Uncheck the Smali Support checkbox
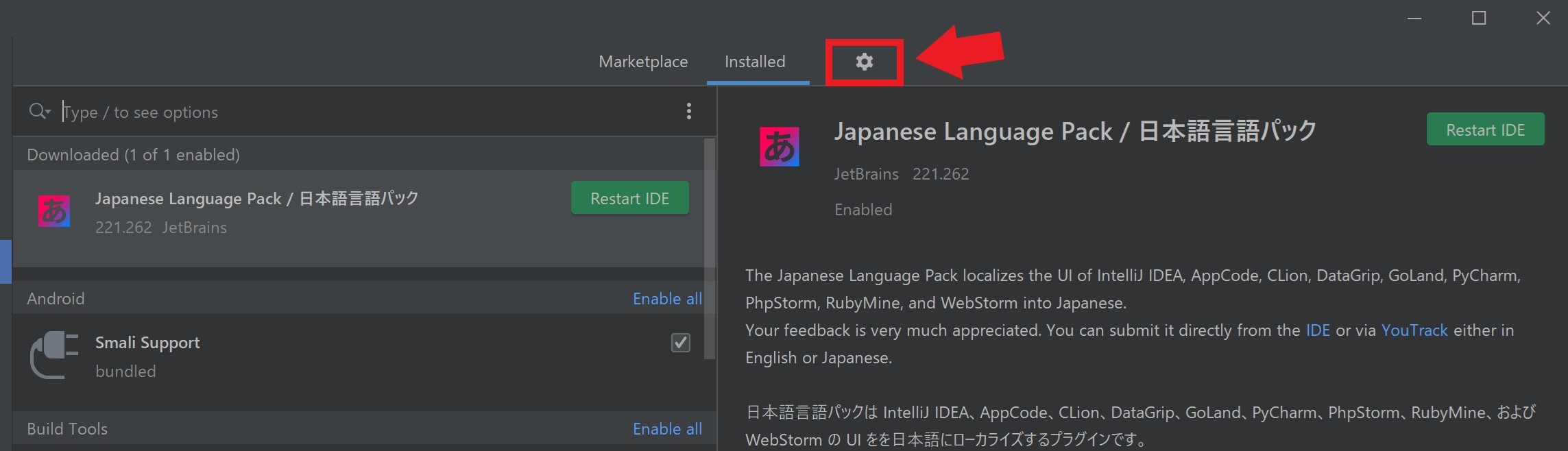Image resolution: width=1568 pixels, height=451 pixels. click(x=680, y=343)
